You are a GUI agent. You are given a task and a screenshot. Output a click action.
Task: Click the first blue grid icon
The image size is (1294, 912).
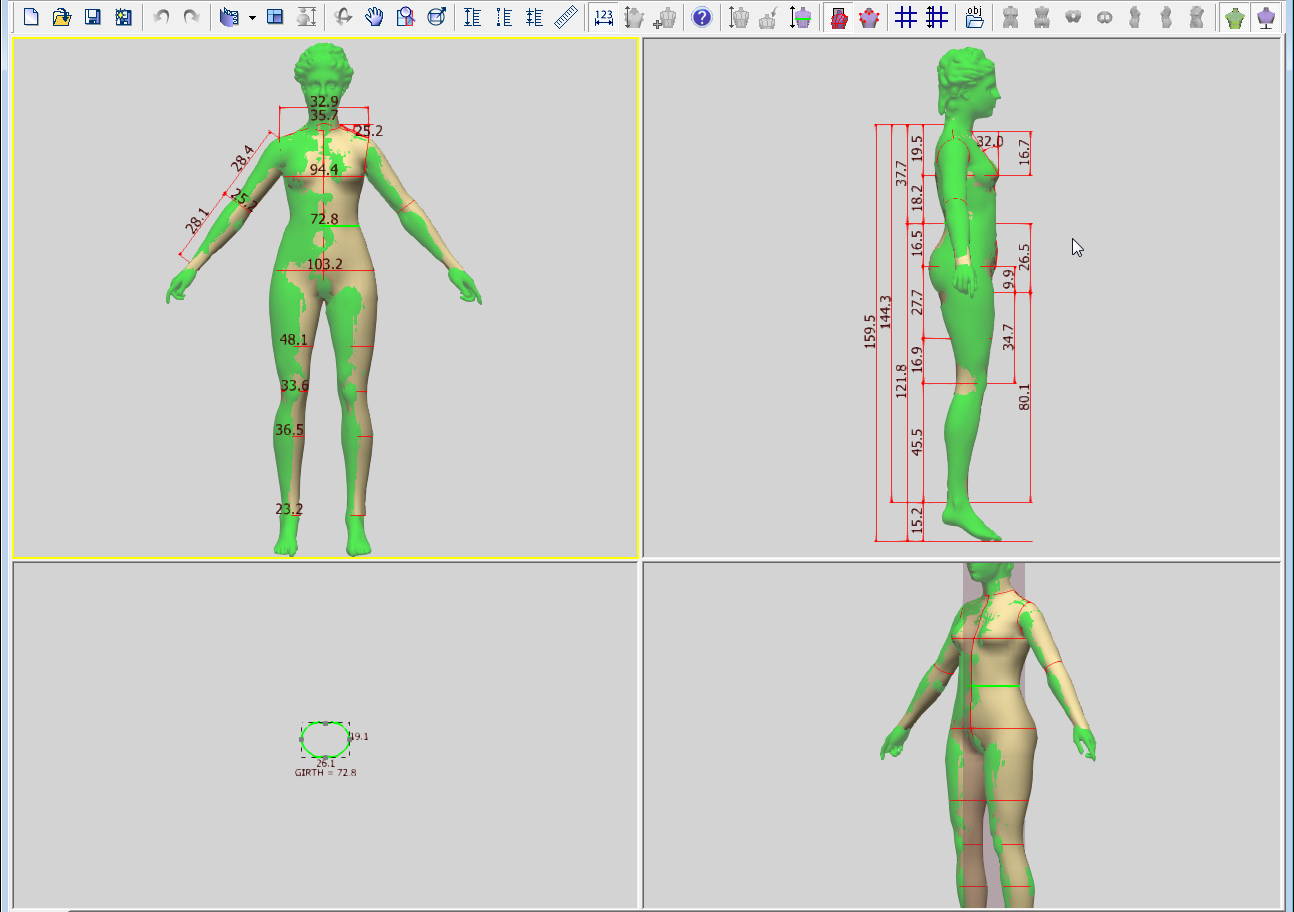pos(905,17)
